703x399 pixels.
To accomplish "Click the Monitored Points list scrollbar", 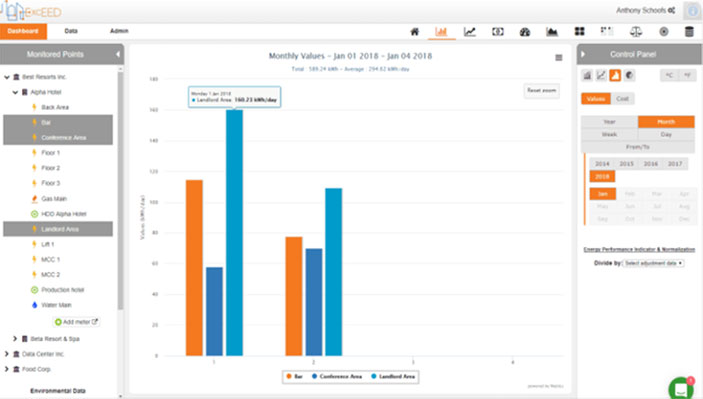I will (x=120, y=191).
